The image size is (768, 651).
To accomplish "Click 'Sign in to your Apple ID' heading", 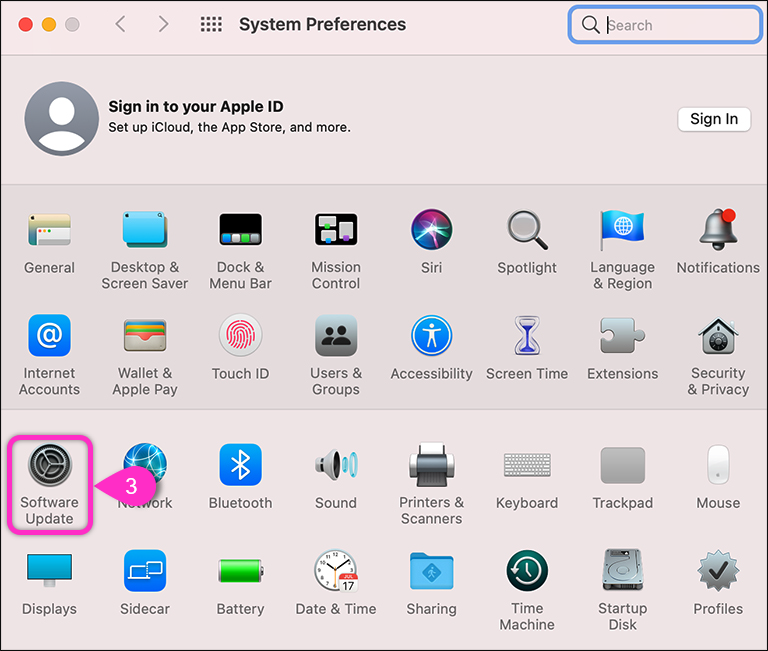I will (196, 106).
